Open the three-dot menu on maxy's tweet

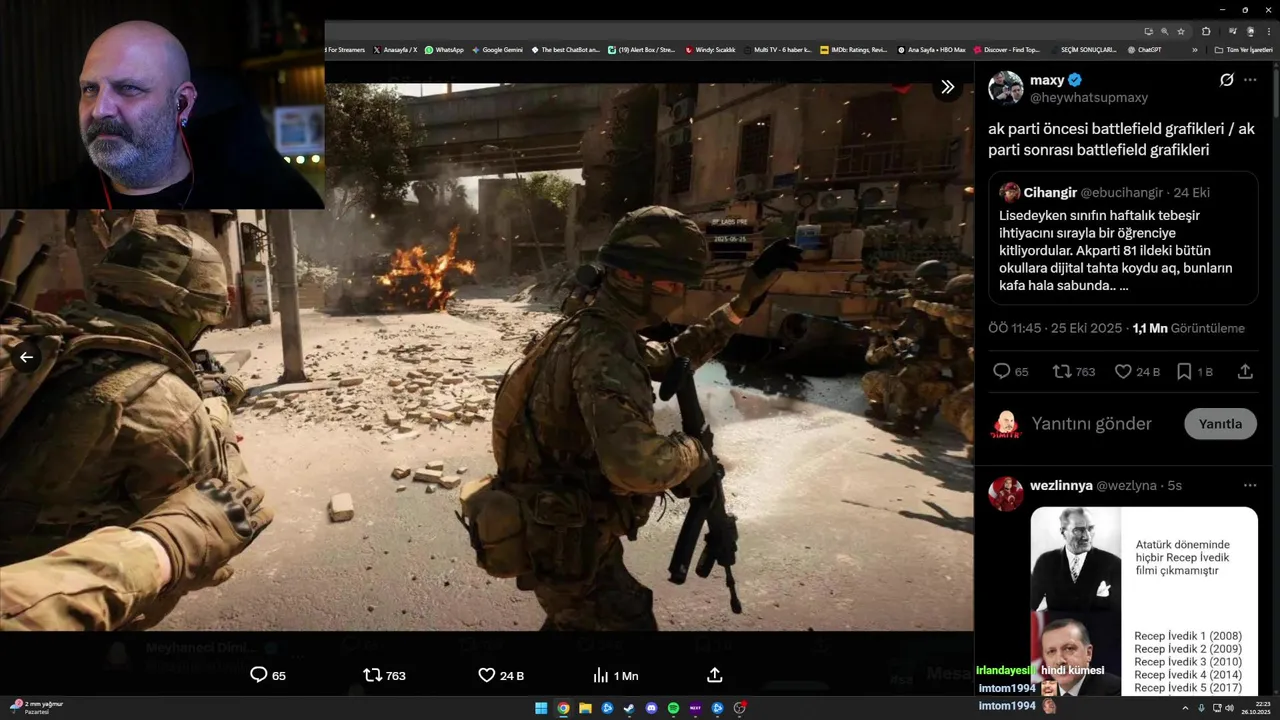(x=1250, y=80)
